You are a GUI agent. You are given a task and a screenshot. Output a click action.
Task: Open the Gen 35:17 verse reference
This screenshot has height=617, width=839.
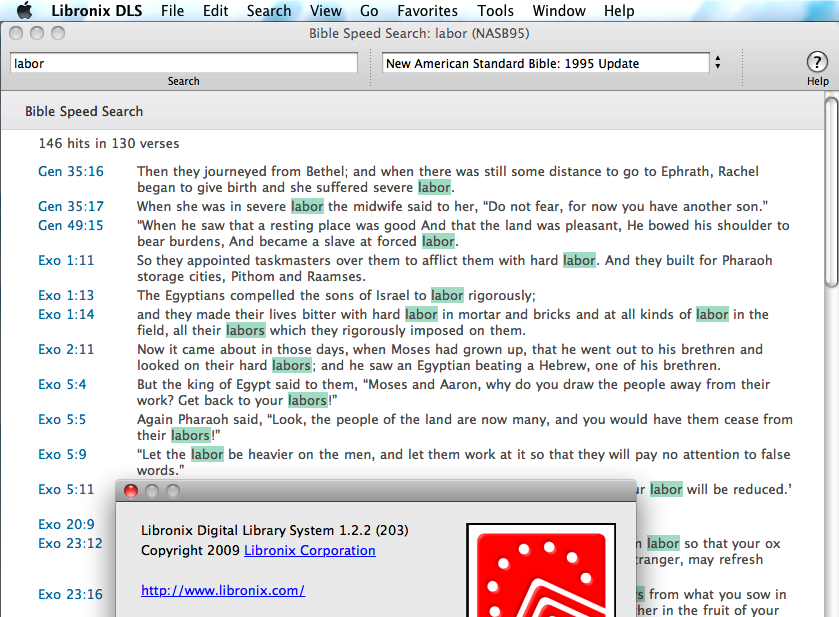coord(71,207)
